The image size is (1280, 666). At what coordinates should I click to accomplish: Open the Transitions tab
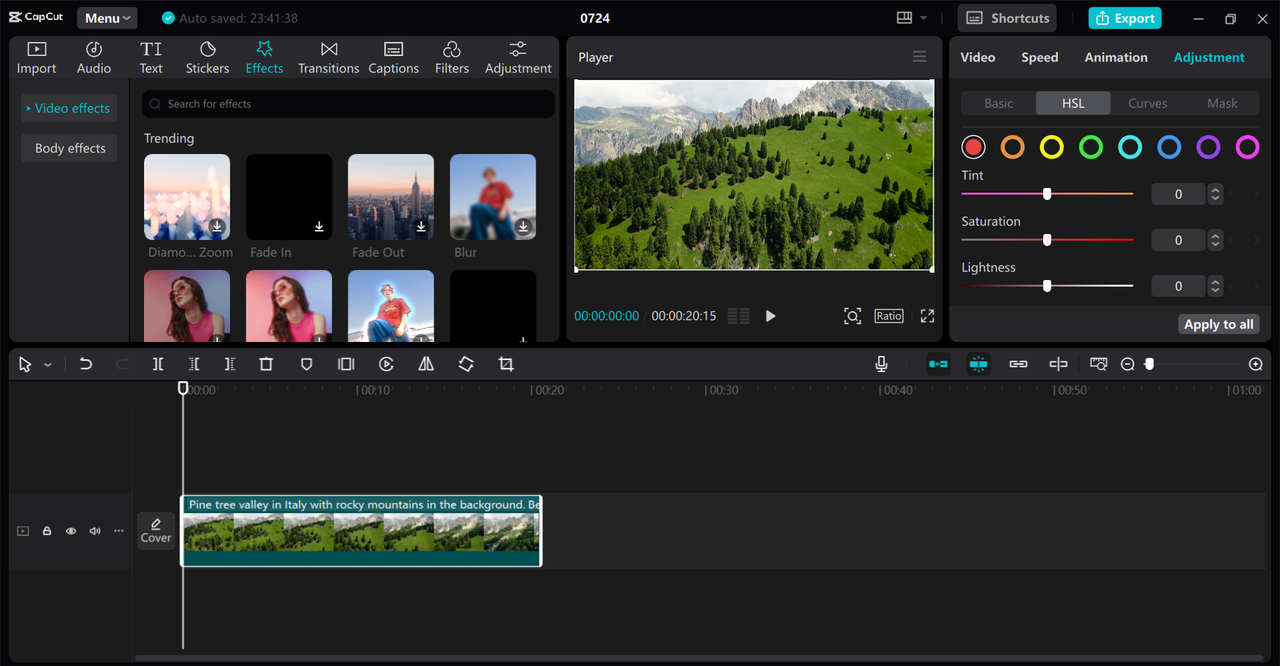coord(328,58)
